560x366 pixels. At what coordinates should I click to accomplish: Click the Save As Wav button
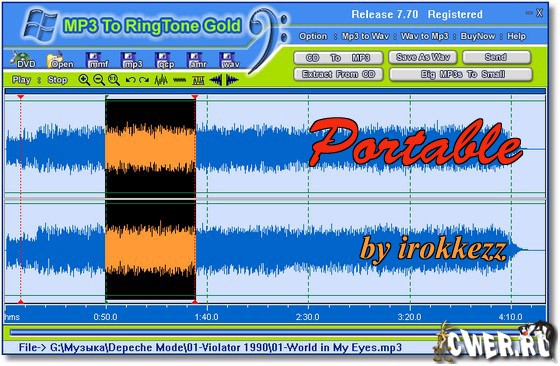pyautogui.click(x=422, y=57)
